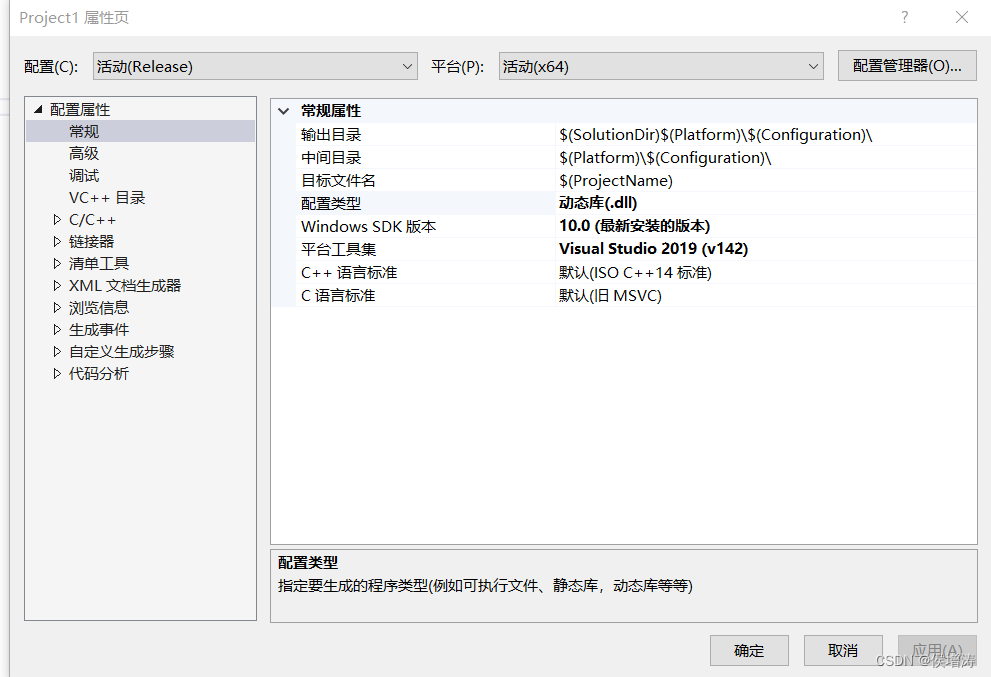Click the 应用(A) button

937,650
